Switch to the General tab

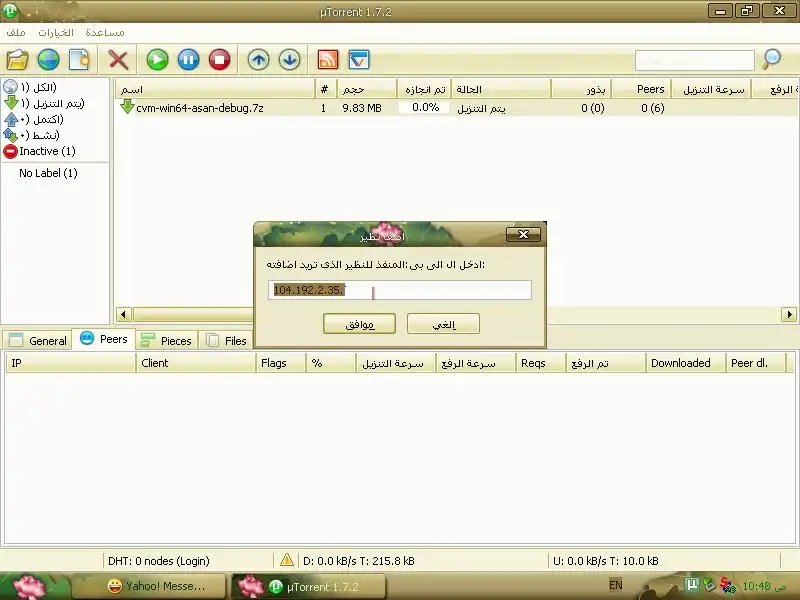(x=38, y=340)
